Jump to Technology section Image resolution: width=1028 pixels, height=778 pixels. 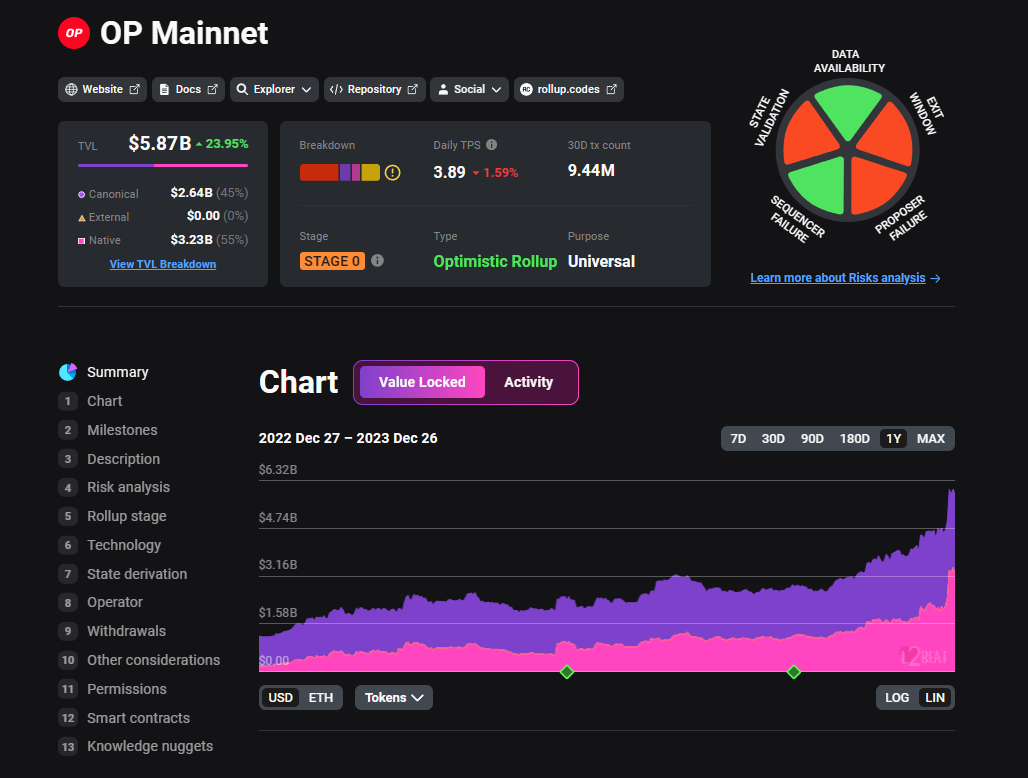pyautogui.click(x=124, y=545)
